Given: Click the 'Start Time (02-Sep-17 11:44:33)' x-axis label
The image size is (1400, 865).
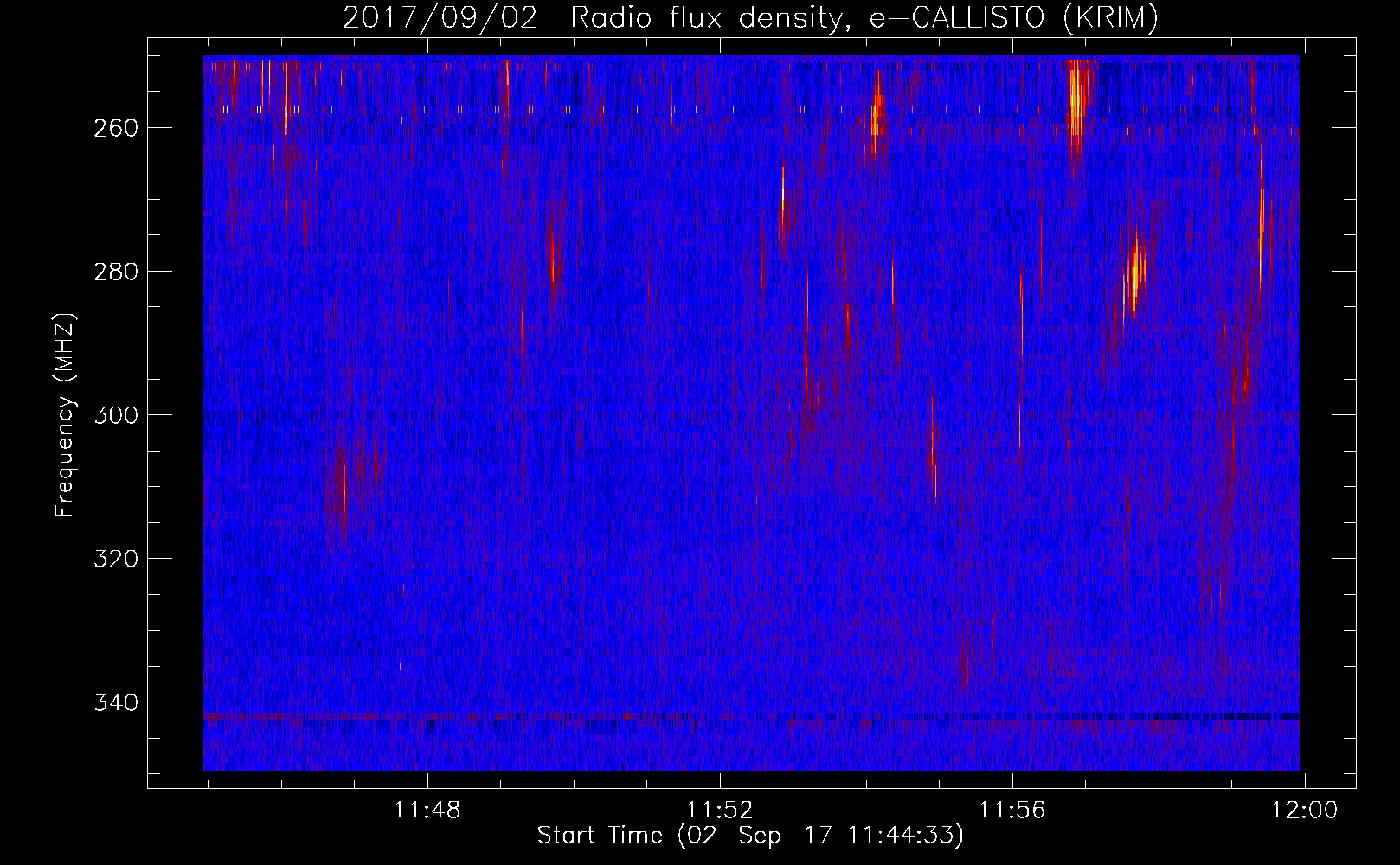Looking at the screenshot, I should pos(750,836).
